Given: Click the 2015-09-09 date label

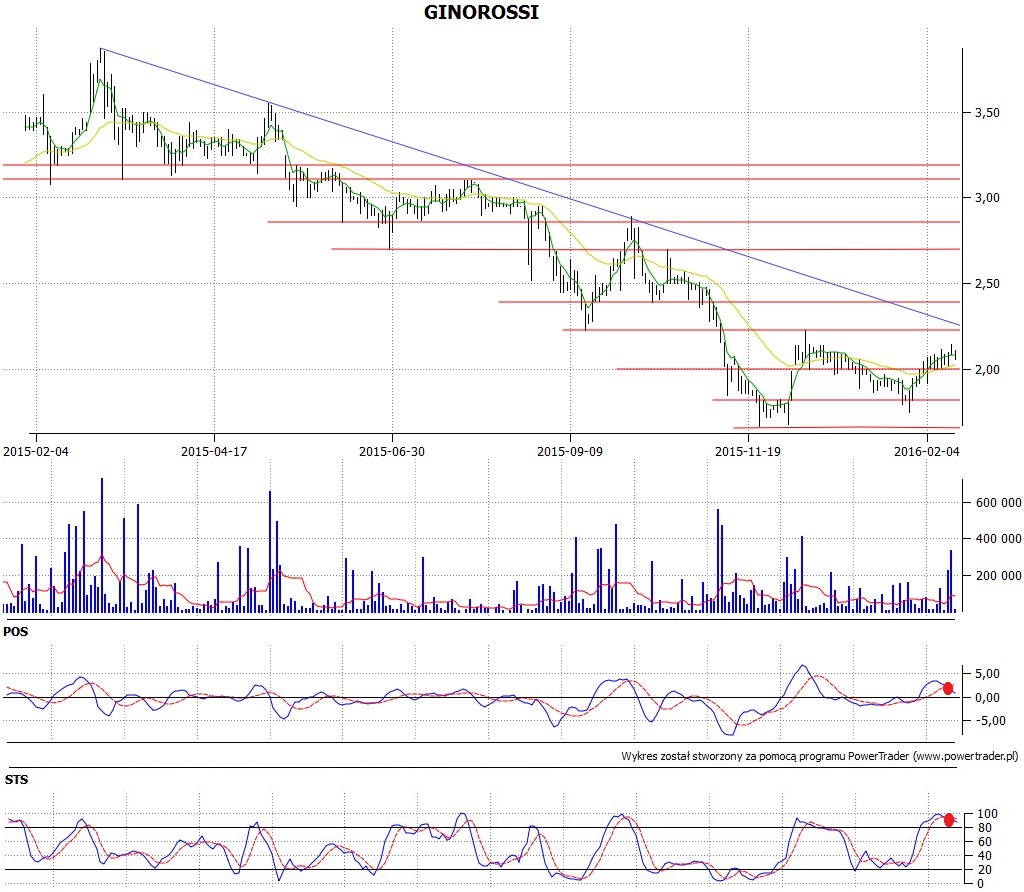Looking at the screenshot, I should click(570, 451).
